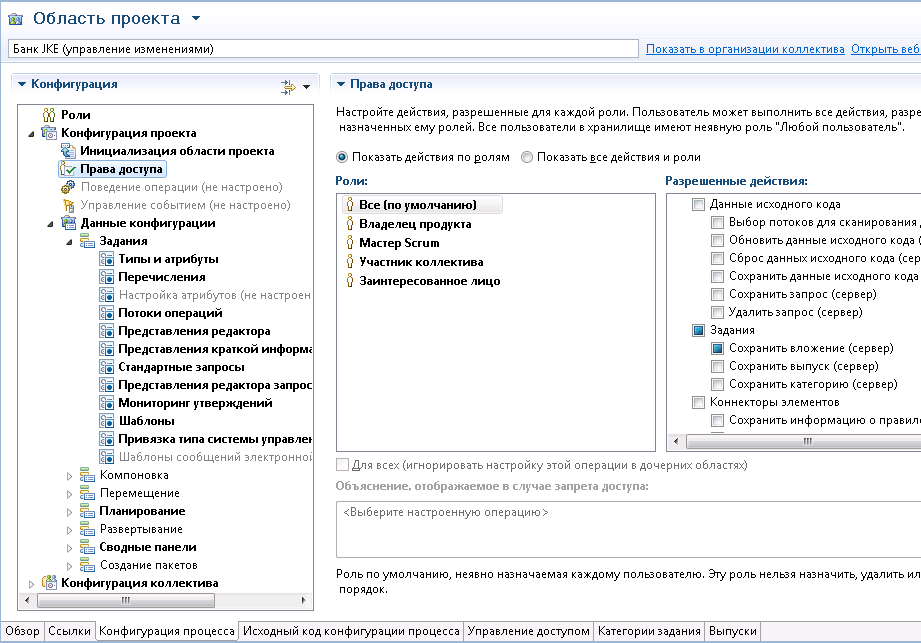Click 'Показать в организации коллектива' link
921x643 pixels.
pos(745,49)
